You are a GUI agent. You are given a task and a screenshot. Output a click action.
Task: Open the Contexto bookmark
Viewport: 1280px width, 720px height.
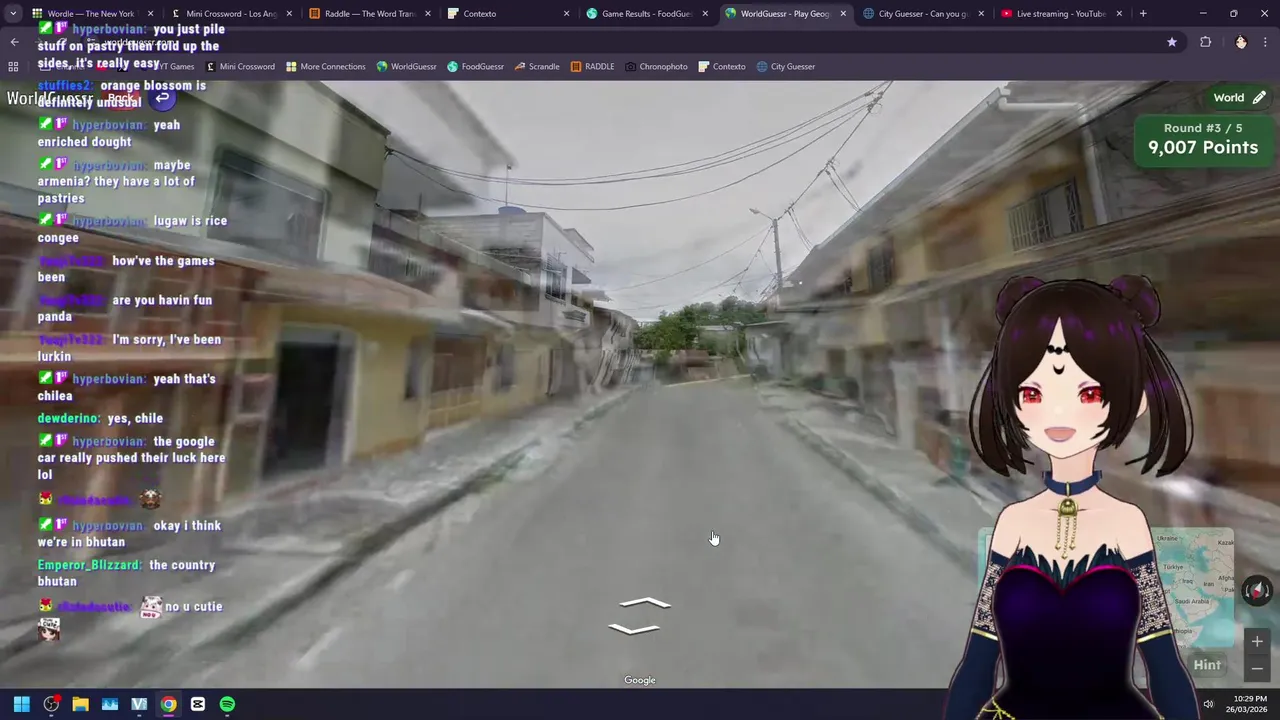point(721,66)
